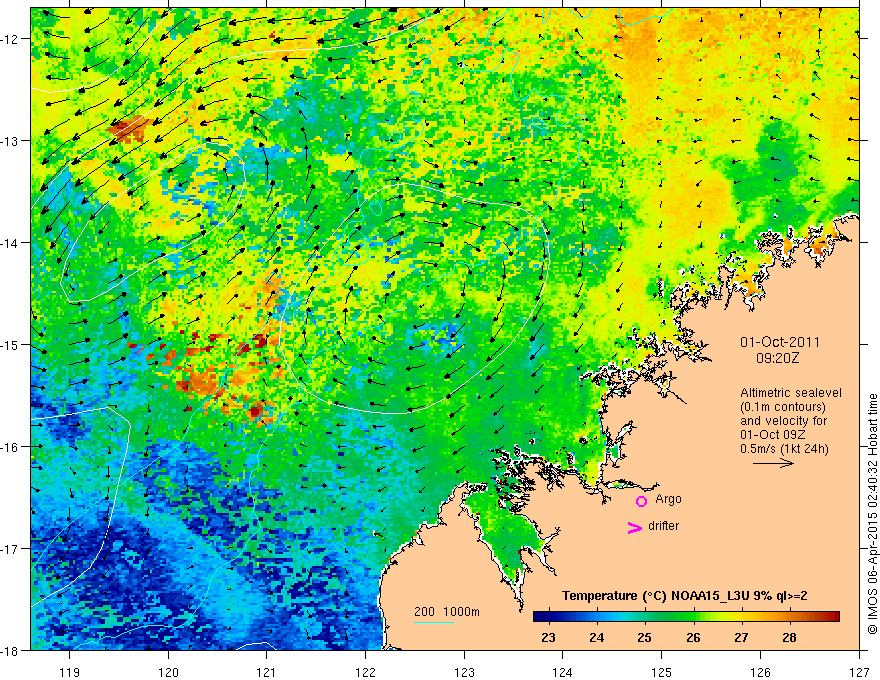880x680 pixels.
Task: Click the time label 09:20Z
Action: pos(777,358)
